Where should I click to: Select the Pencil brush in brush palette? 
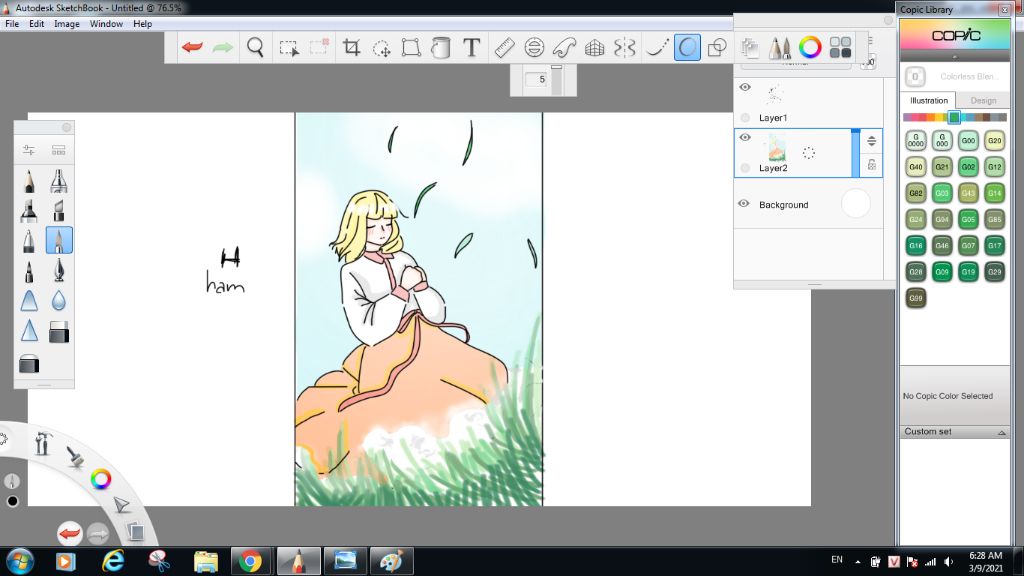coord(29,181)
